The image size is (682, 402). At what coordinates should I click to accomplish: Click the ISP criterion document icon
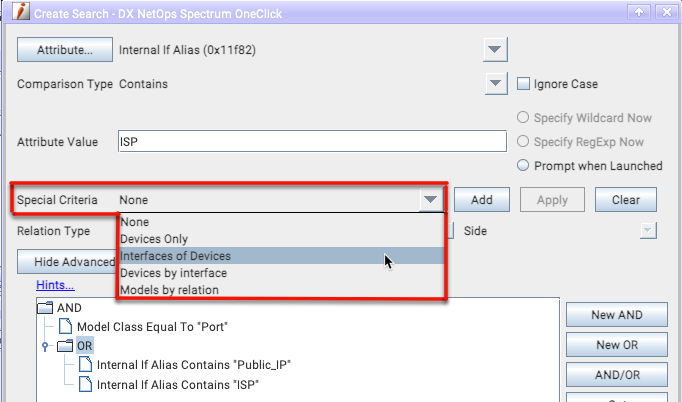(x=85, y=384)
